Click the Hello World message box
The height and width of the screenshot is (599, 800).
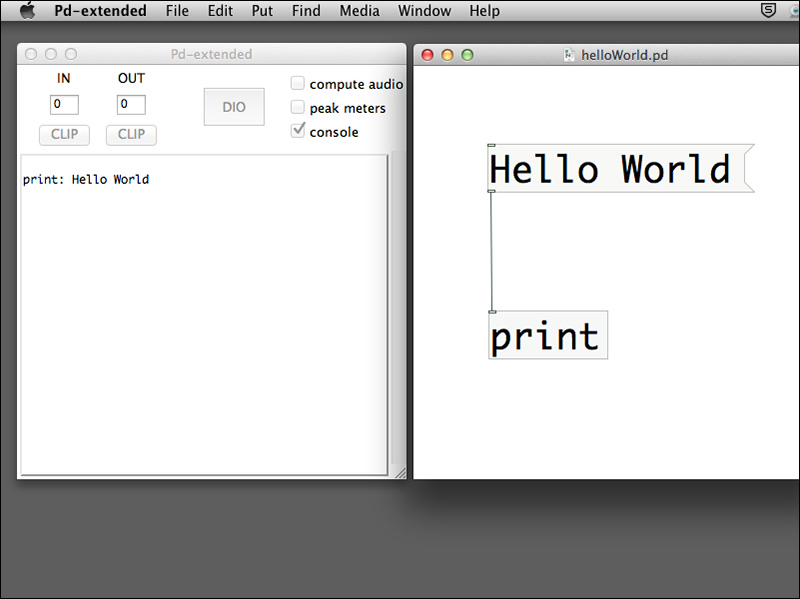tap(621, 168)
